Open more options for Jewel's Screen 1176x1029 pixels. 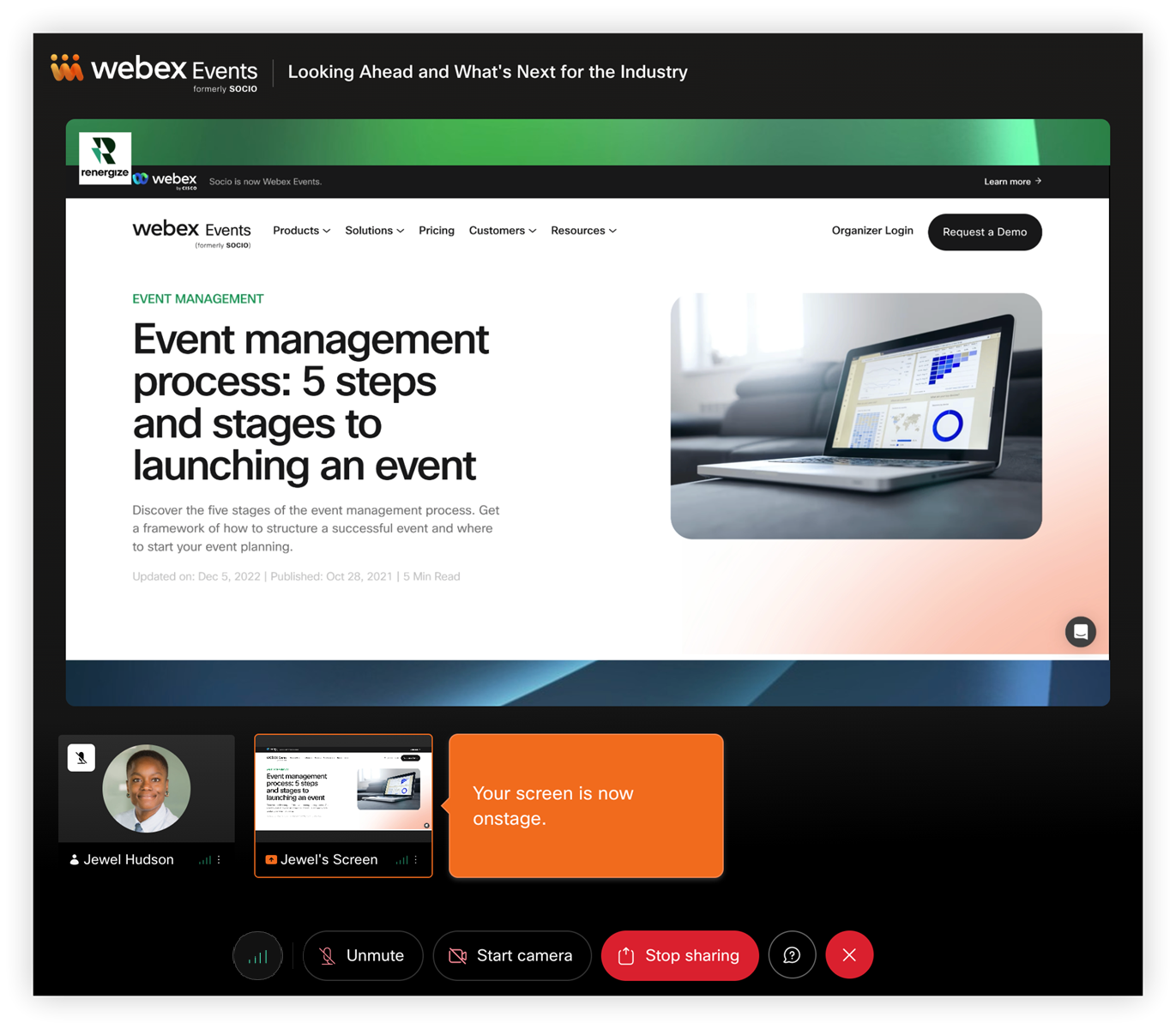click(x=416, y=859)
